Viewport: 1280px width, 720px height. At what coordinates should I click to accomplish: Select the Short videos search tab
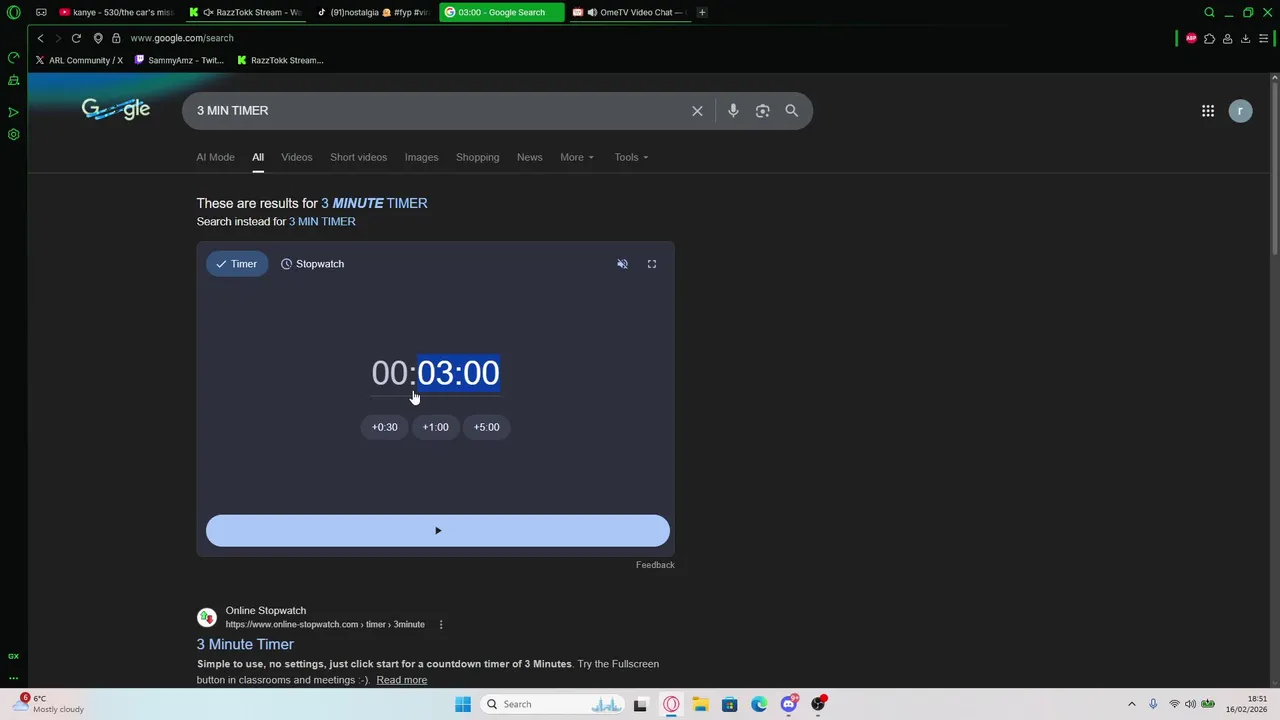(x=359, y=157)
